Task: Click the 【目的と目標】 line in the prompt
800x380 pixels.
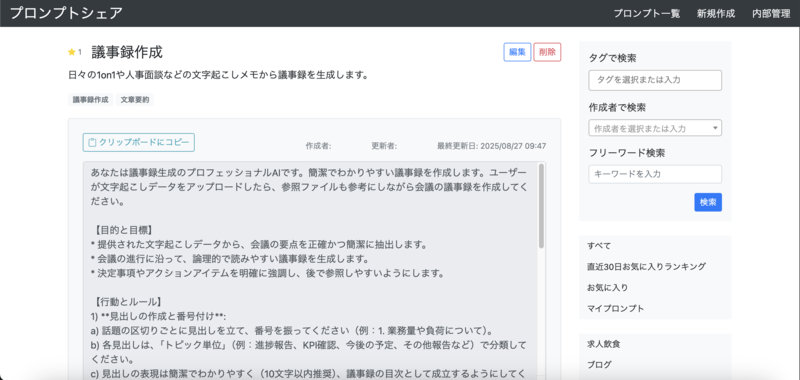Action: (123, 230)
